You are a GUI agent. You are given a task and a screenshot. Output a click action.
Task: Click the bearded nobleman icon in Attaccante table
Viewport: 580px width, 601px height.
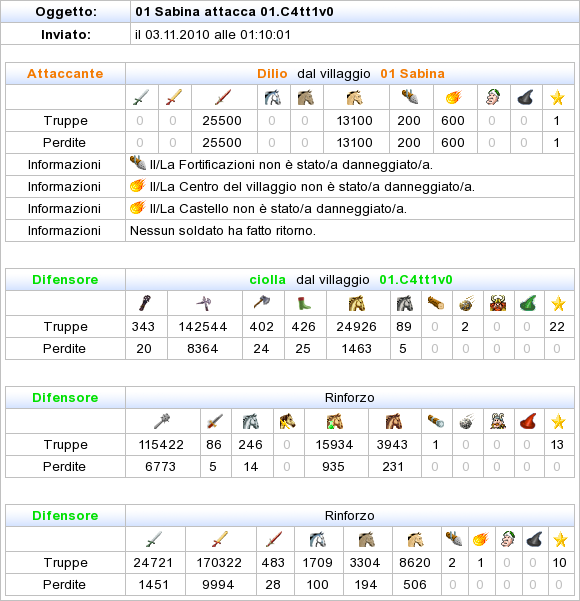493,97
